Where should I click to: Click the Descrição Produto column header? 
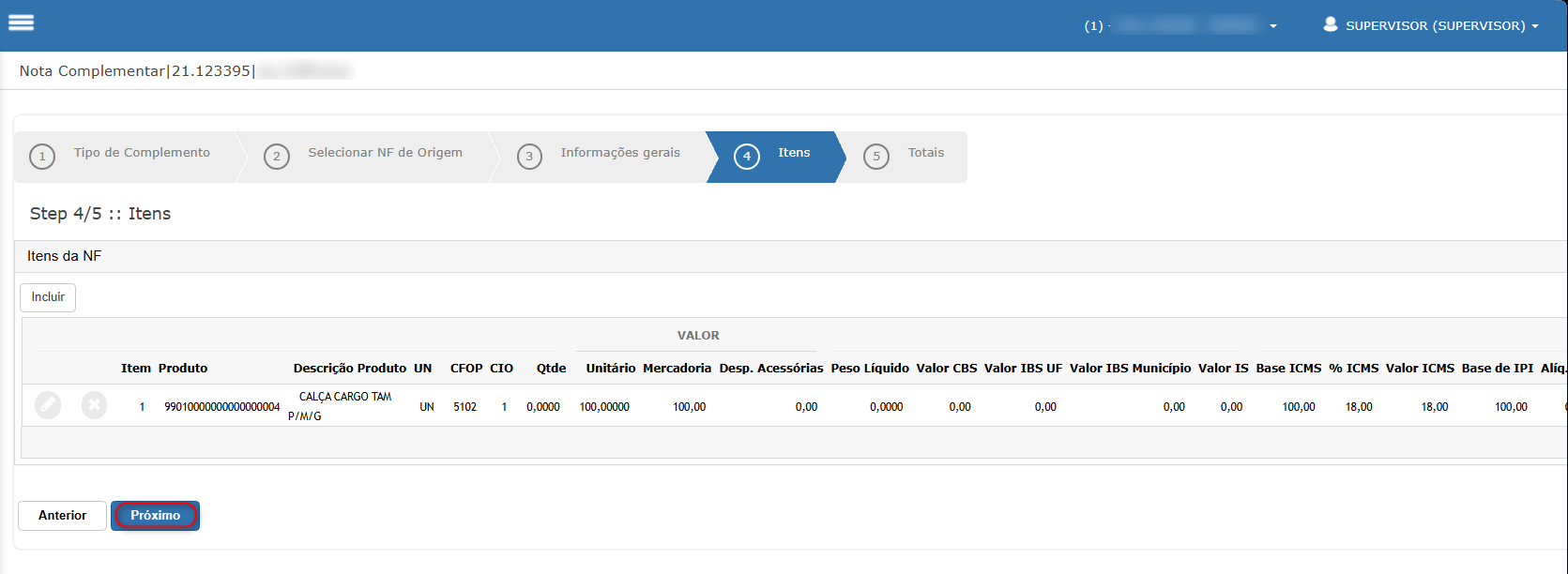pos(349,369)
